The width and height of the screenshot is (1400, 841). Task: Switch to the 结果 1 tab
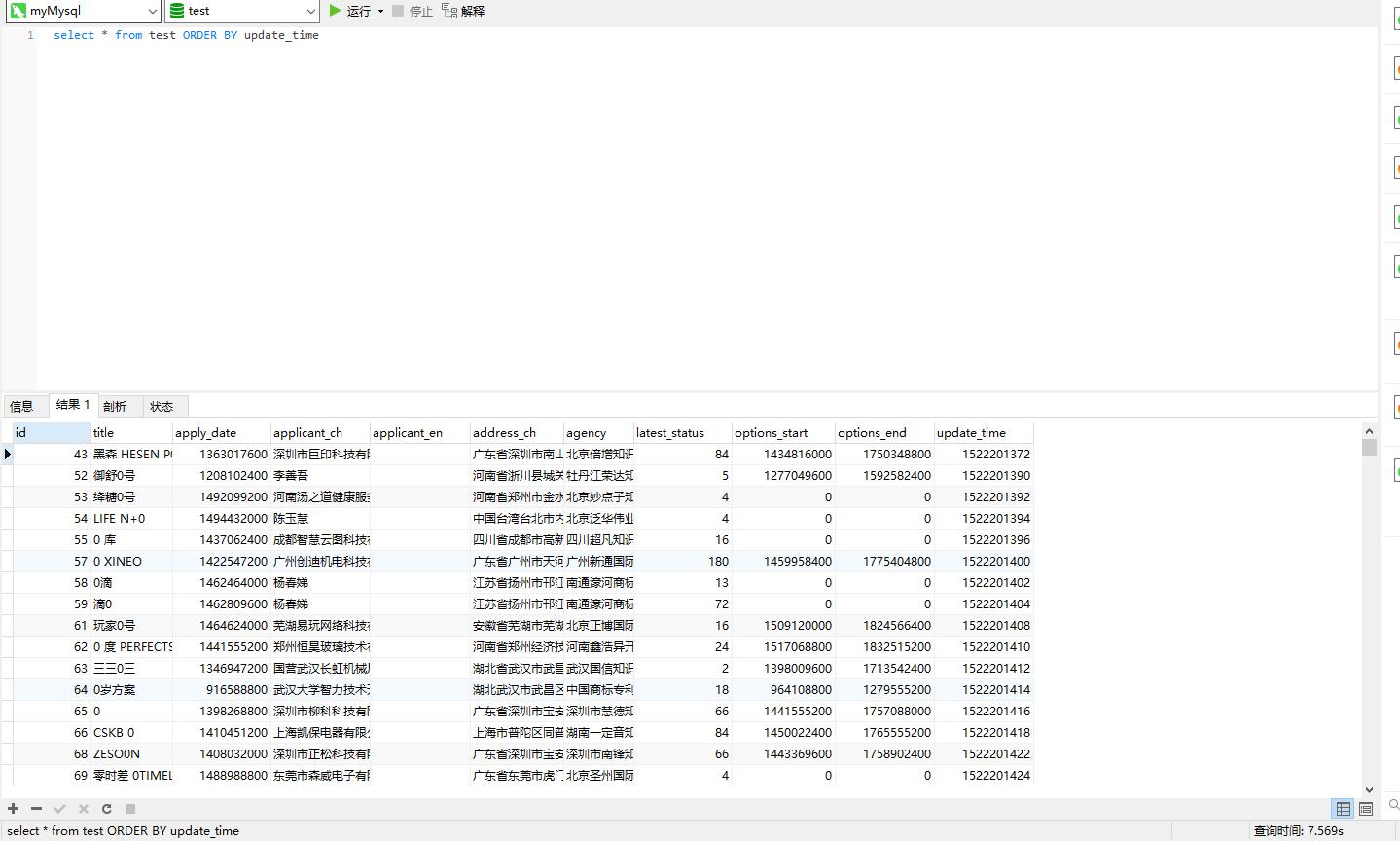73,405
